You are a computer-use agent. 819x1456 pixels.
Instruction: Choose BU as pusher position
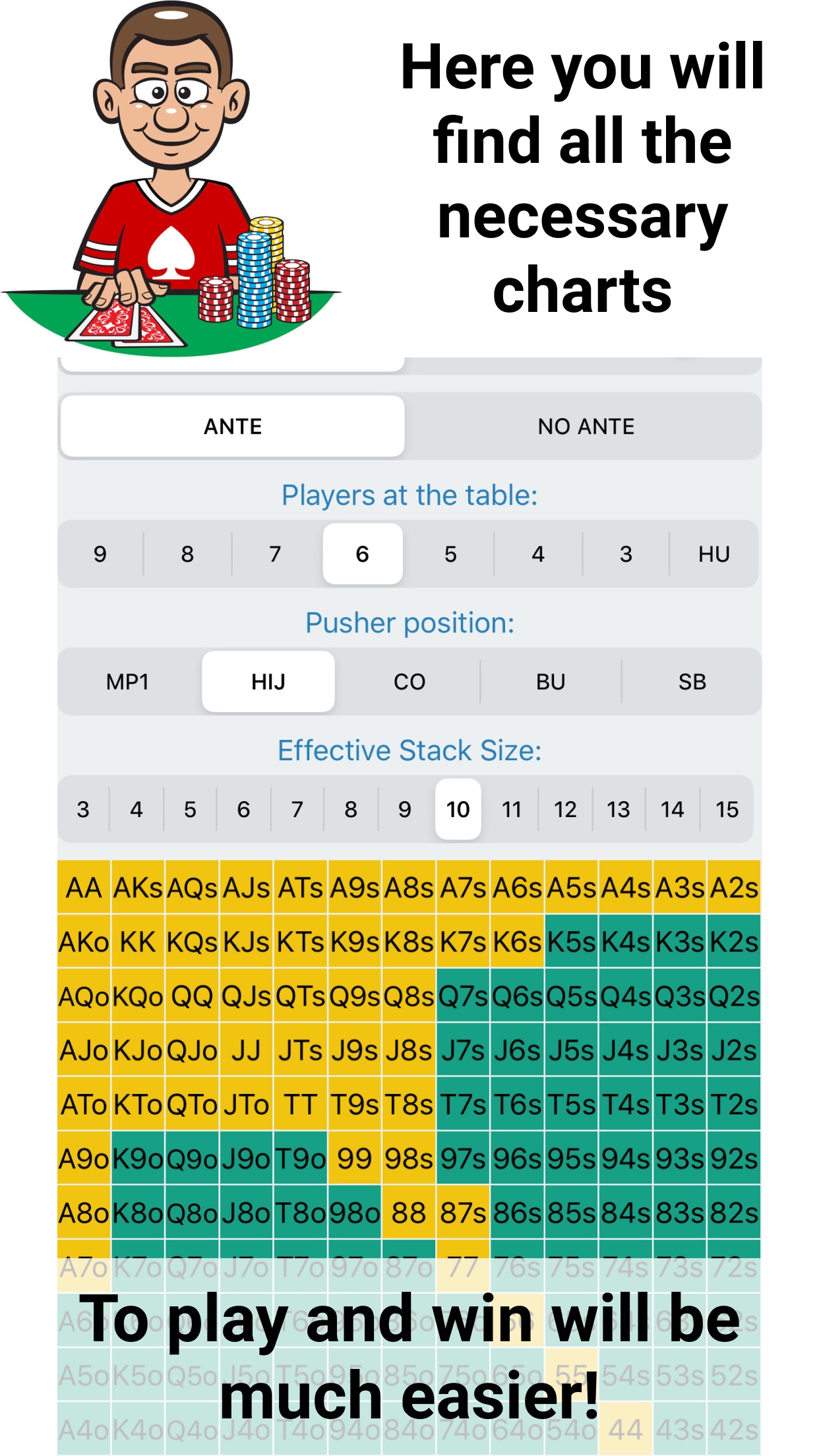click(551, 682)
